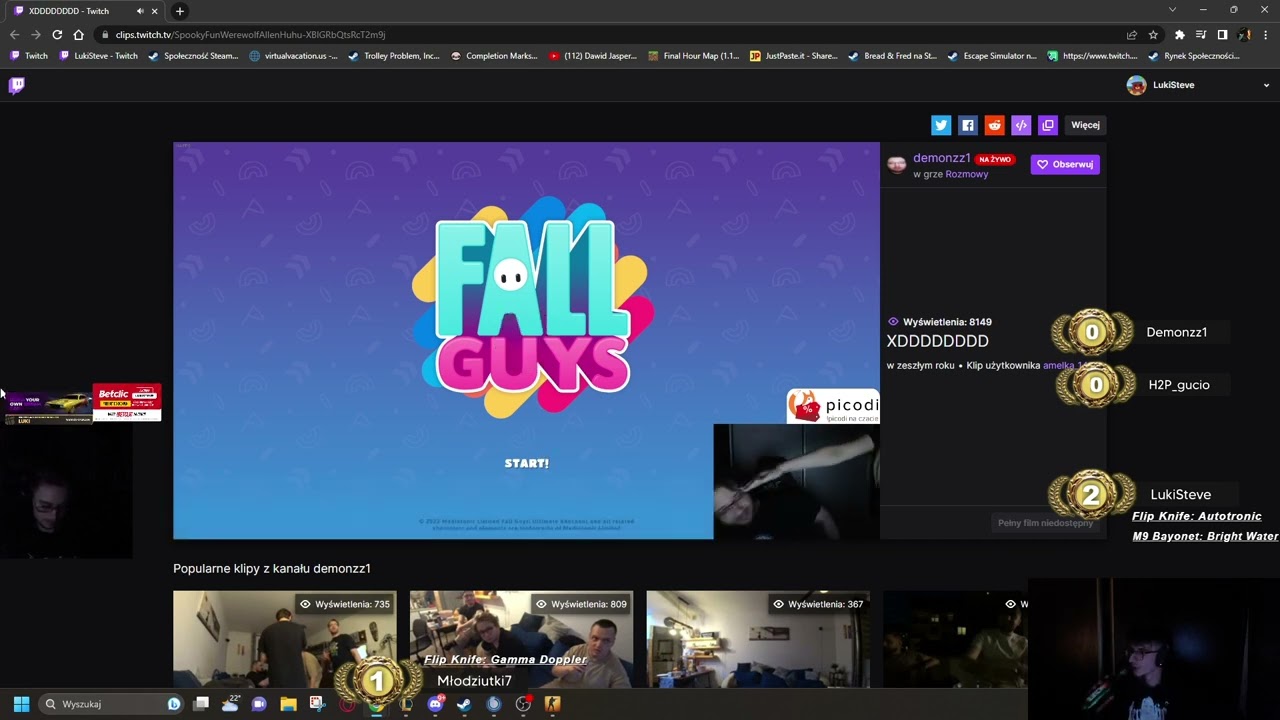Mute the XDDDDDDDD tab audio
Screen dimensions: 1280x720
coord(139,11)
